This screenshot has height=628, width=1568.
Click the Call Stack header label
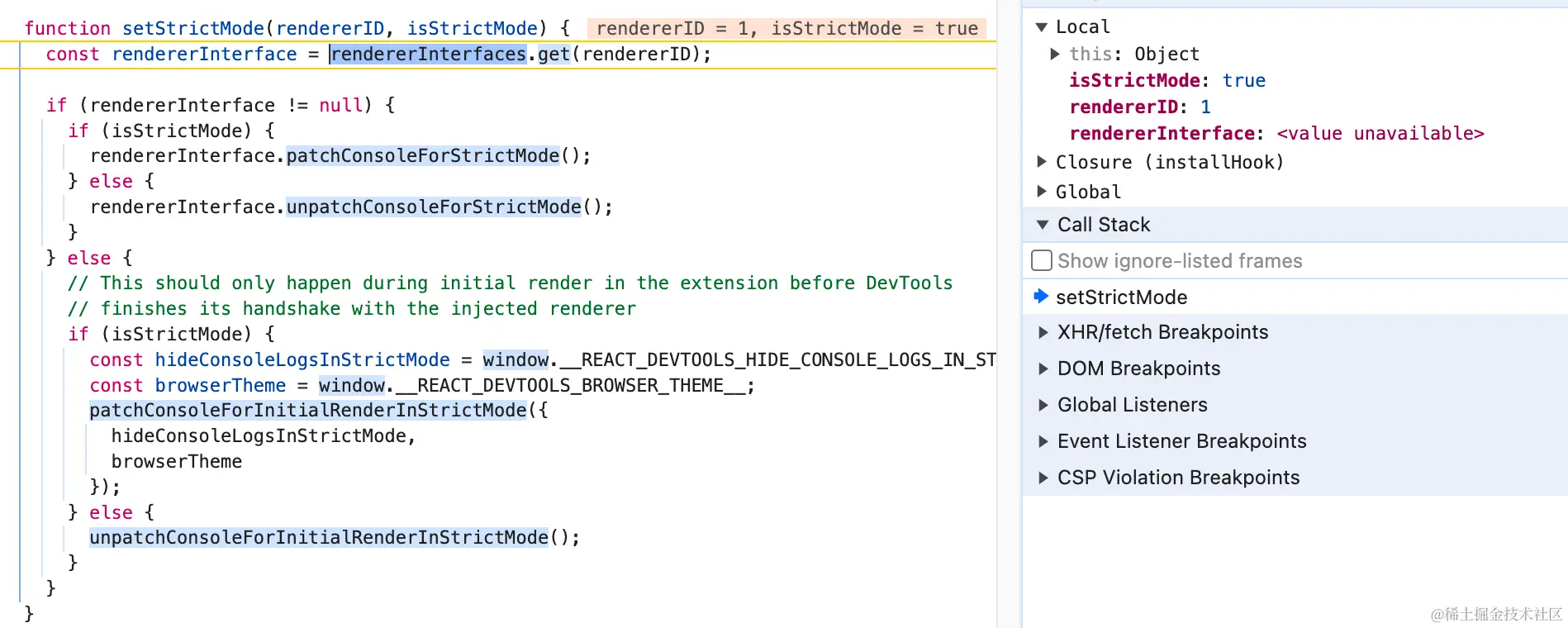coord(1104,225)
